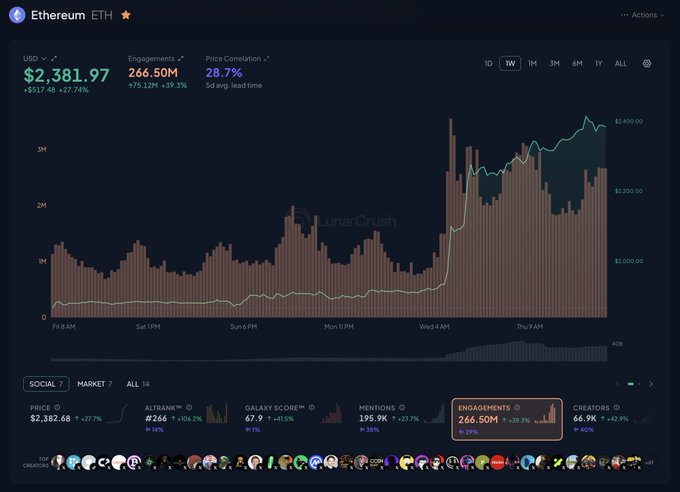Select the ALTRANK metric card

[186, 419]
